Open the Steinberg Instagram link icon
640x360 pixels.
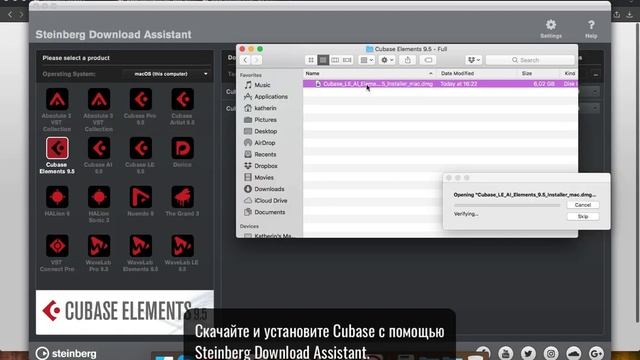tap(551, 353)
